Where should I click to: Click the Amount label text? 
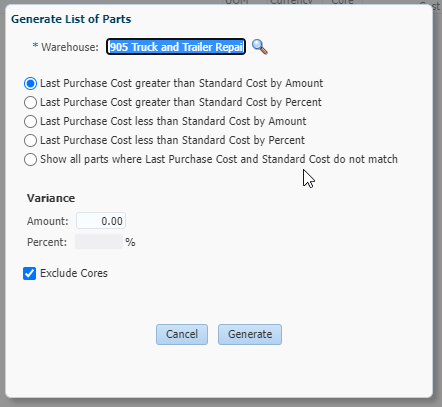pyautogui.click(x=48, y=221)
